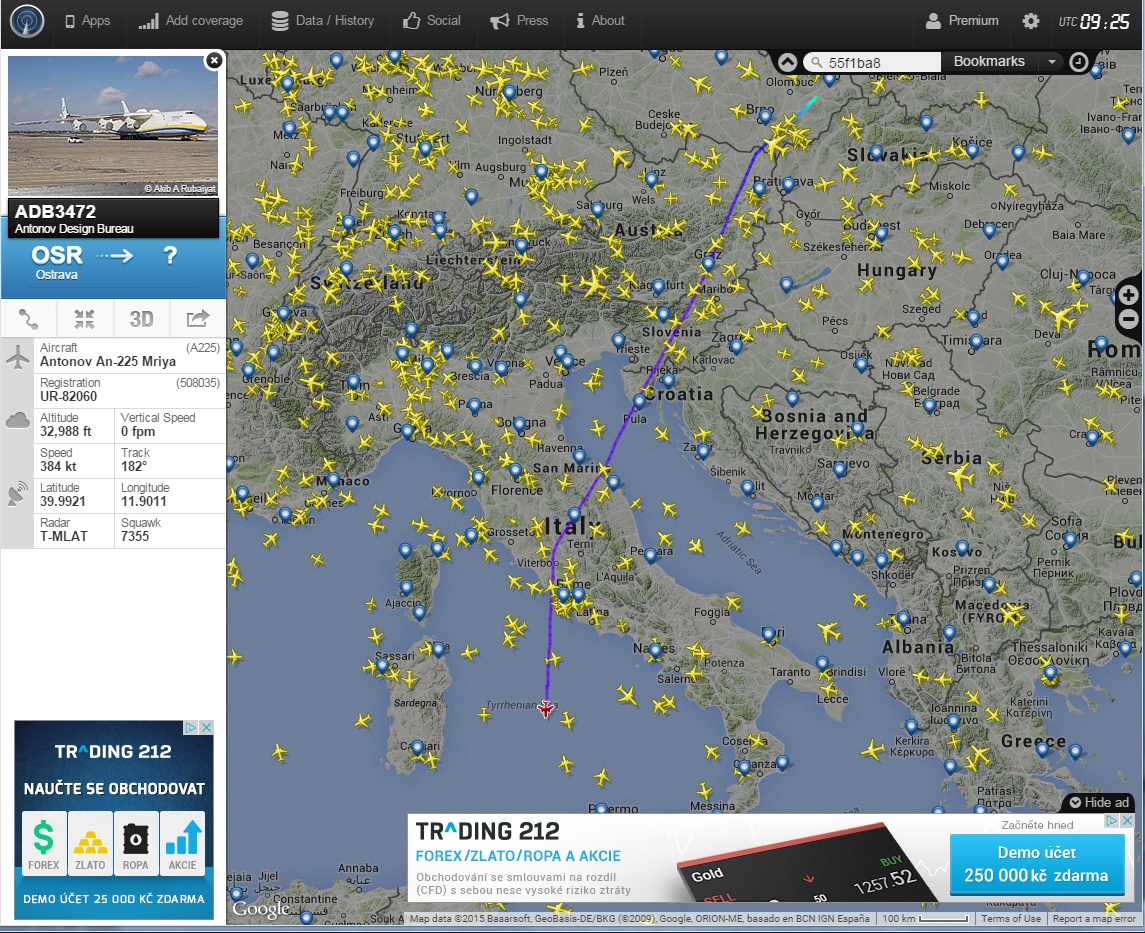Click the satellite dish icon beside Latitude
The width and height of the screenshot is (1145, 933).
coord(18,494)
